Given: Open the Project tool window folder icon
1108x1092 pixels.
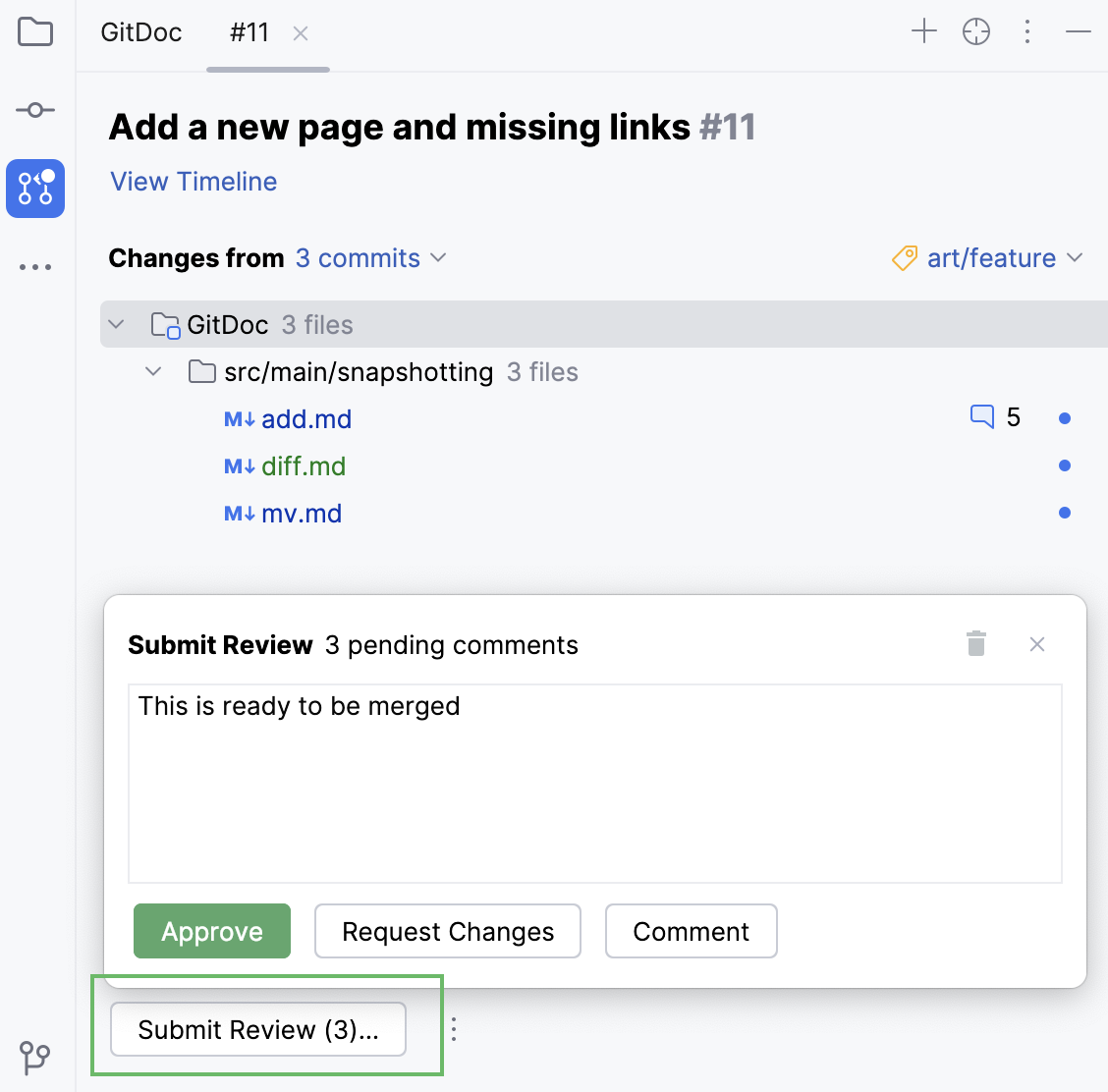Looking at the screenshot, I should (x=35, y=32).
